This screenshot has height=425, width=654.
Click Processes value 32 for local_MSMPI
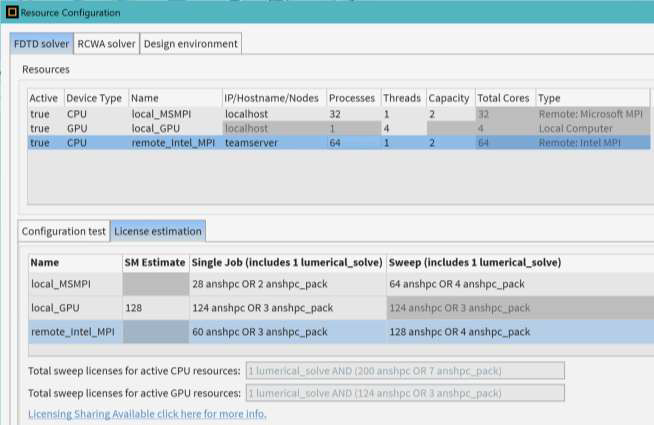pyautogui.click(x=354, y=114)
